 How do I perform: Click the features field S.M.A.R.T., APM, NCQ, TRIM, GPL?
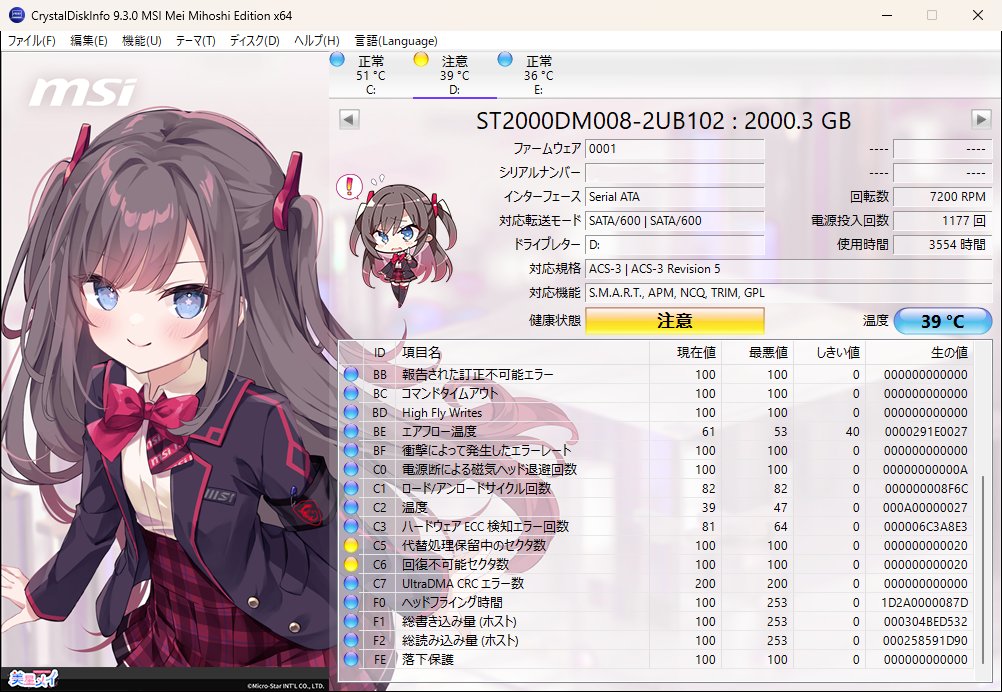pos(789,293)
